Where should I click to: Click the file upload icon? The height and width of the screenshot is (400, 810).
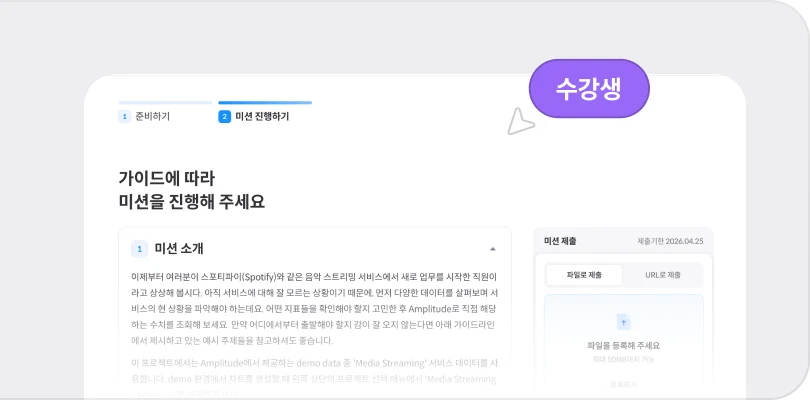[x=624, y=322]
